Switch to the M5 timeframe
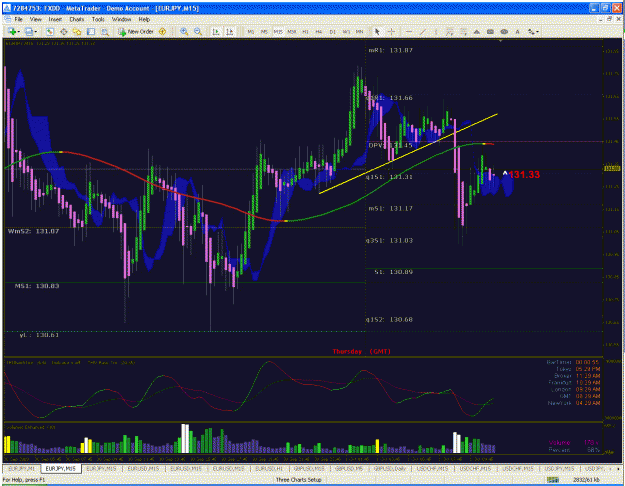 (x=264, y=31)
